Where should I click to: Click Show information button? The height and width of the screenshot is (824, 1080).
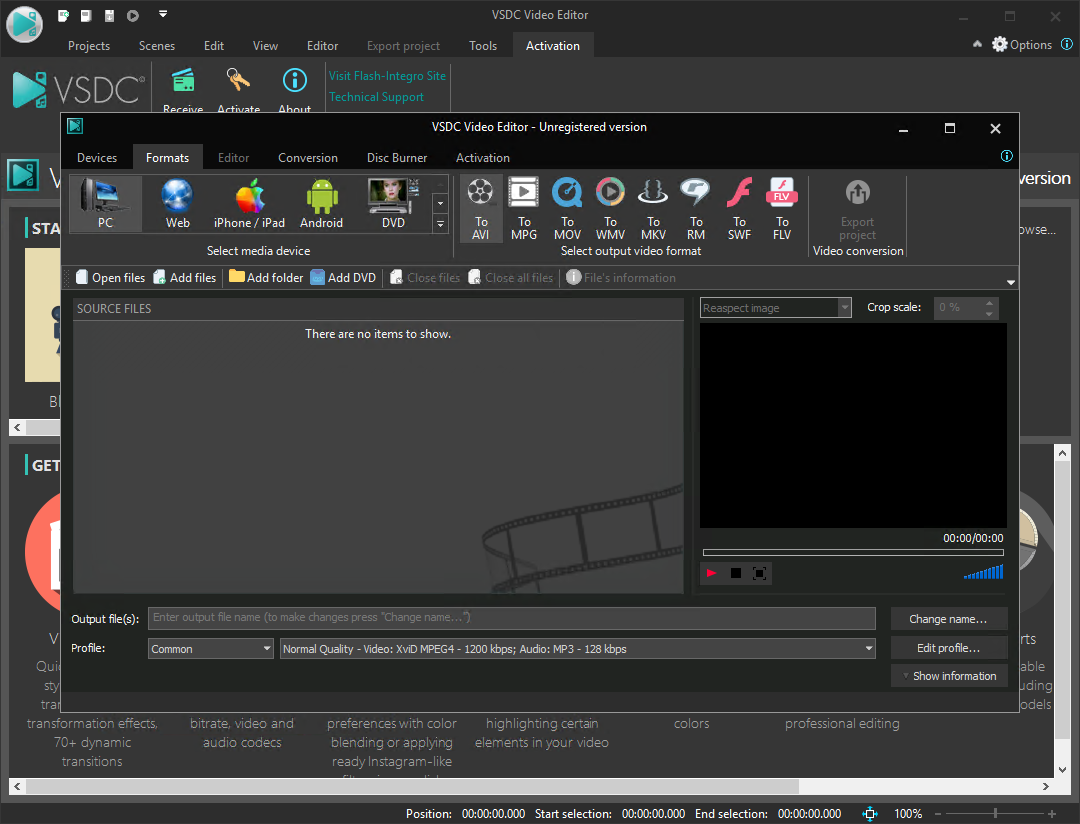click(948, 676)
